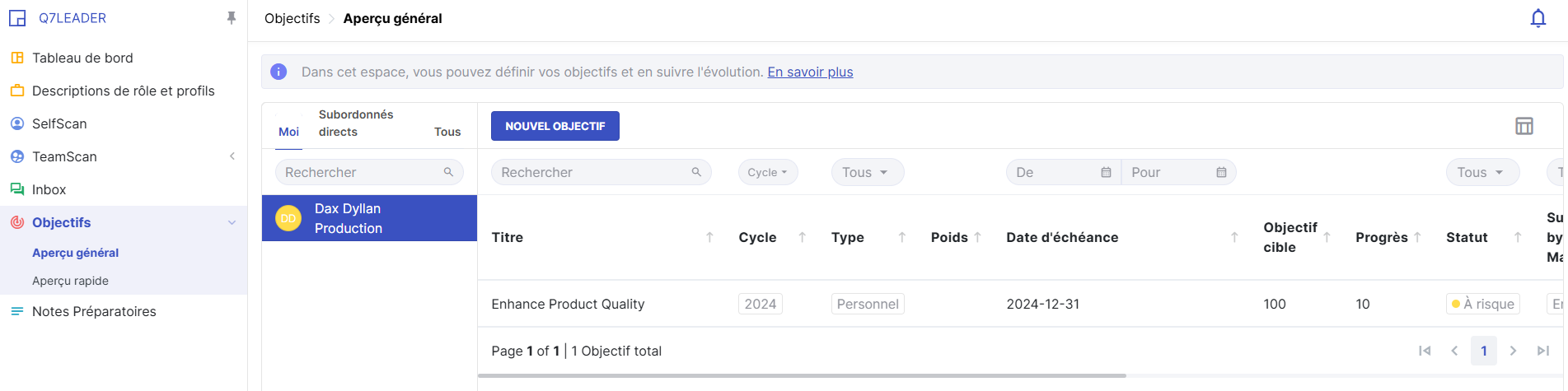This screenshot has height=391, width=1568.
Task: Click calendar icon in De date field
Action: 1106,172
